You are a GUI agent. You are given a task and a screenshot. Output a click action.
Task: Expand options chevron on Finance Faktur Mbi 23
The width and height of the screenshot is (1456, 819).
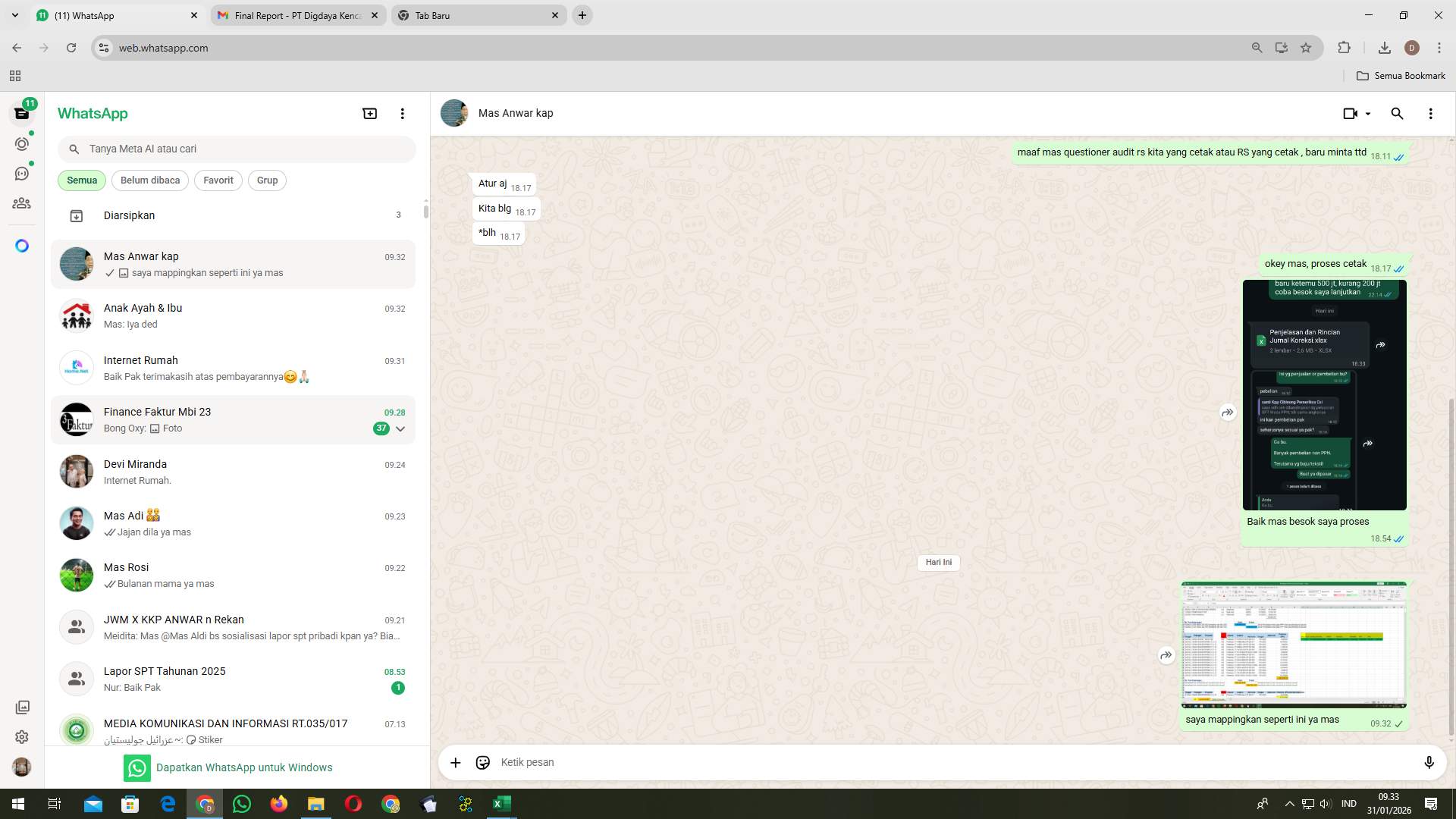[400, 428]
